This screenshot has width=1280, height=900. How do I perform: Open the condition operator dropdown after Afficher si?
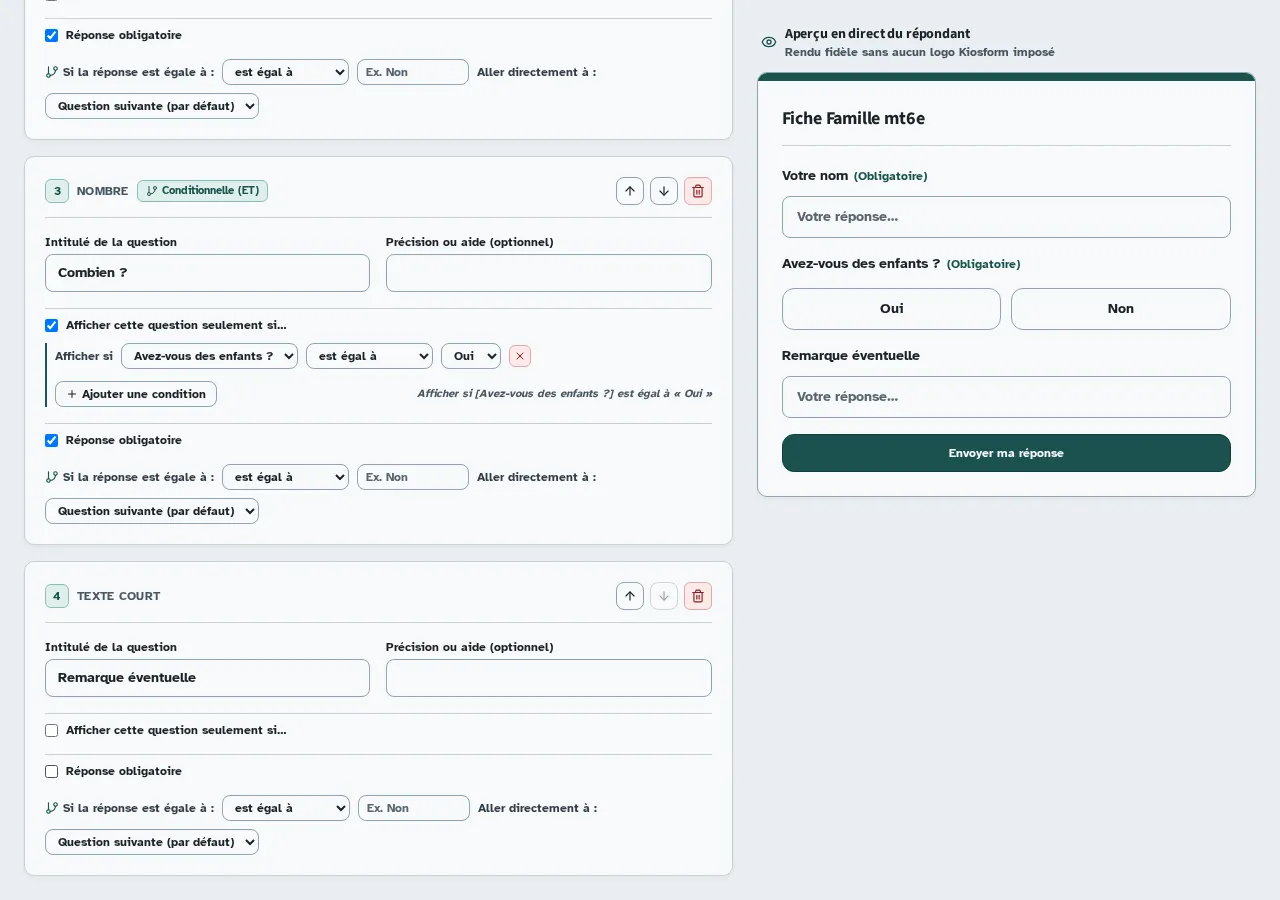pyautogui.click(x=369, y=356)
